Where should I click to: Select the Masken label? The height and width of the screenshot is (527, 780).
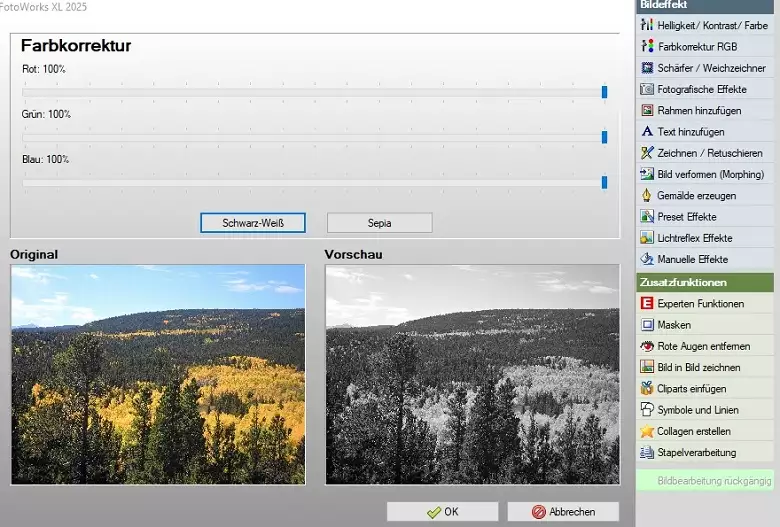click(674, 325)
